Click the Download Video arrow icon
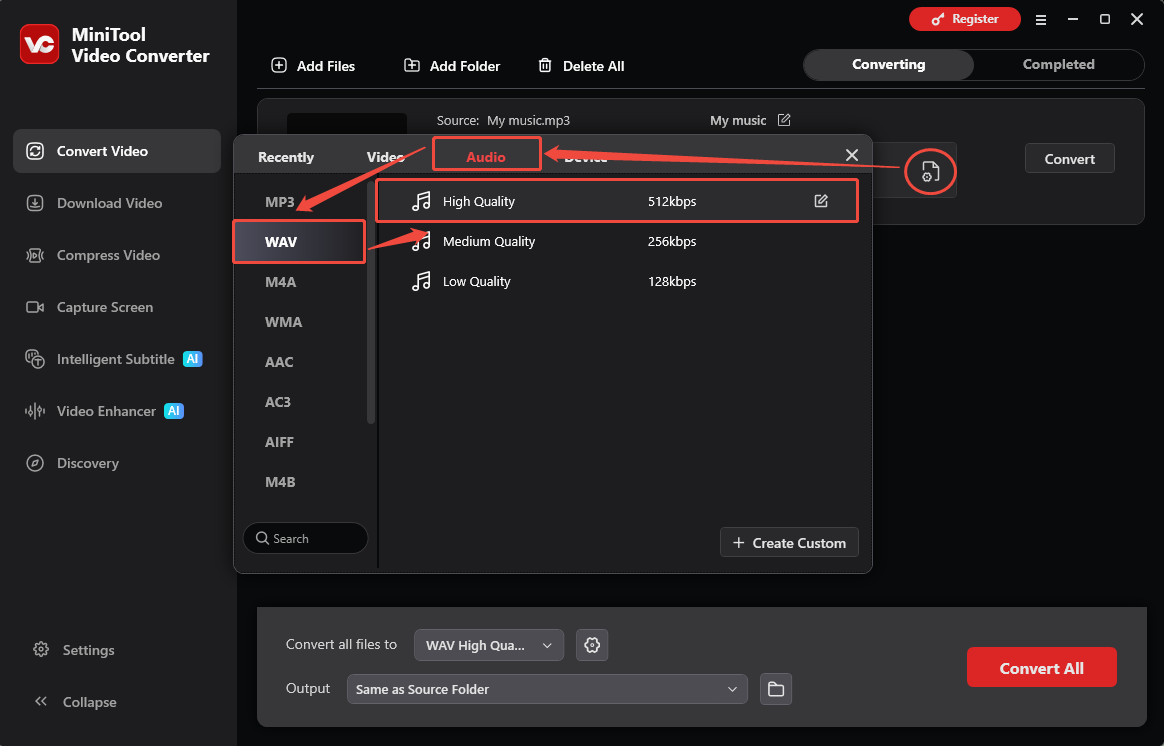1164x746 pixels. pos(35,203)
